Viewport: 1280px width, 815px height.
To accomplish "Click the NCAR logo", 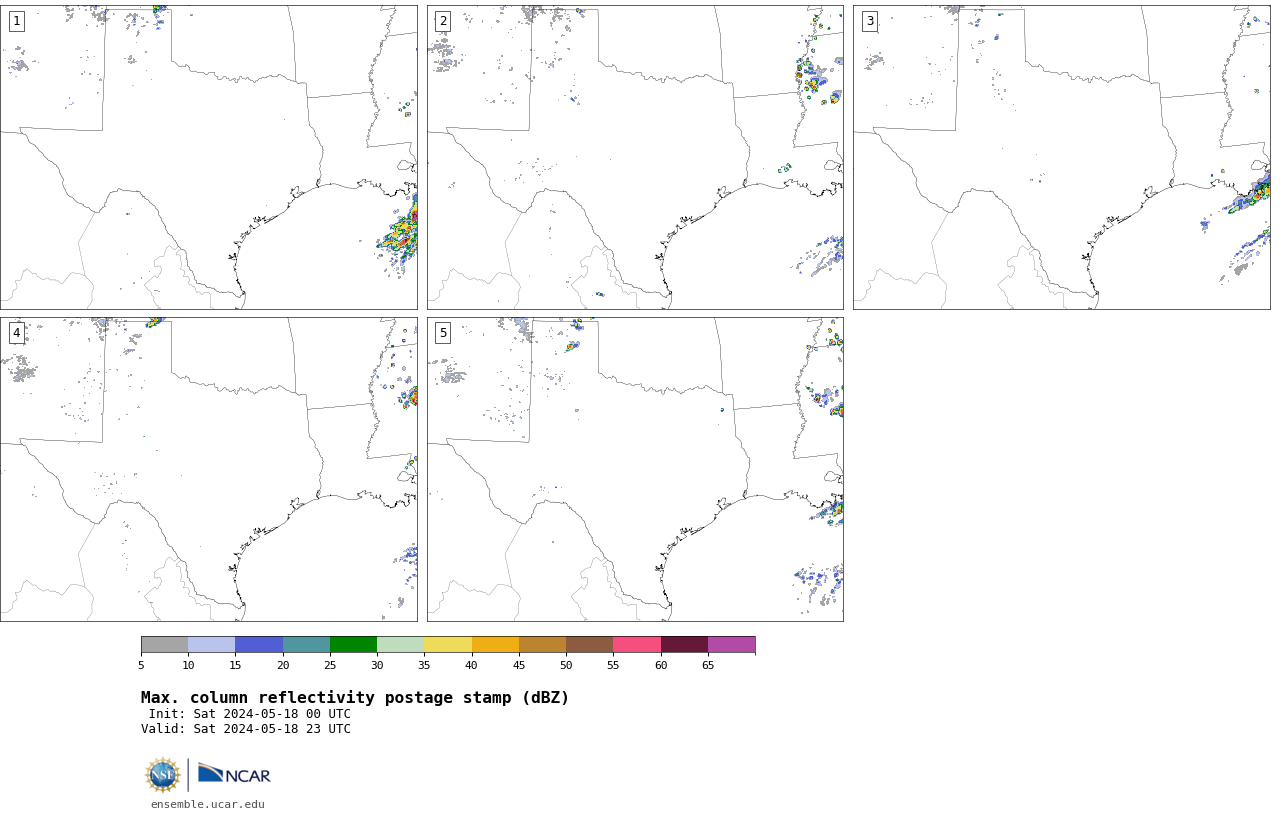I will click(x=234, y=774).
